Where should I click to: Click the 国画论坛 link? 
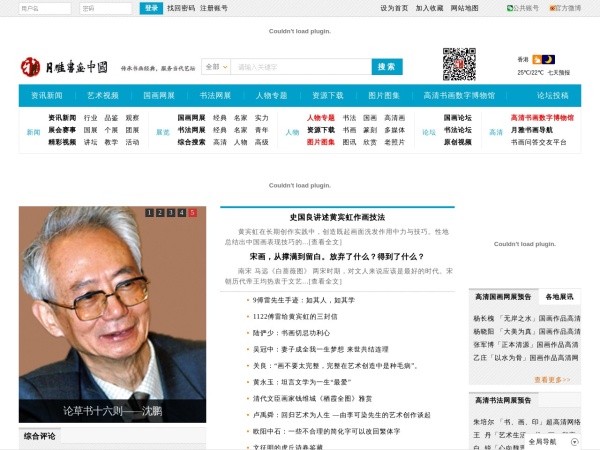pyautogui.click(x=458, y=117)
